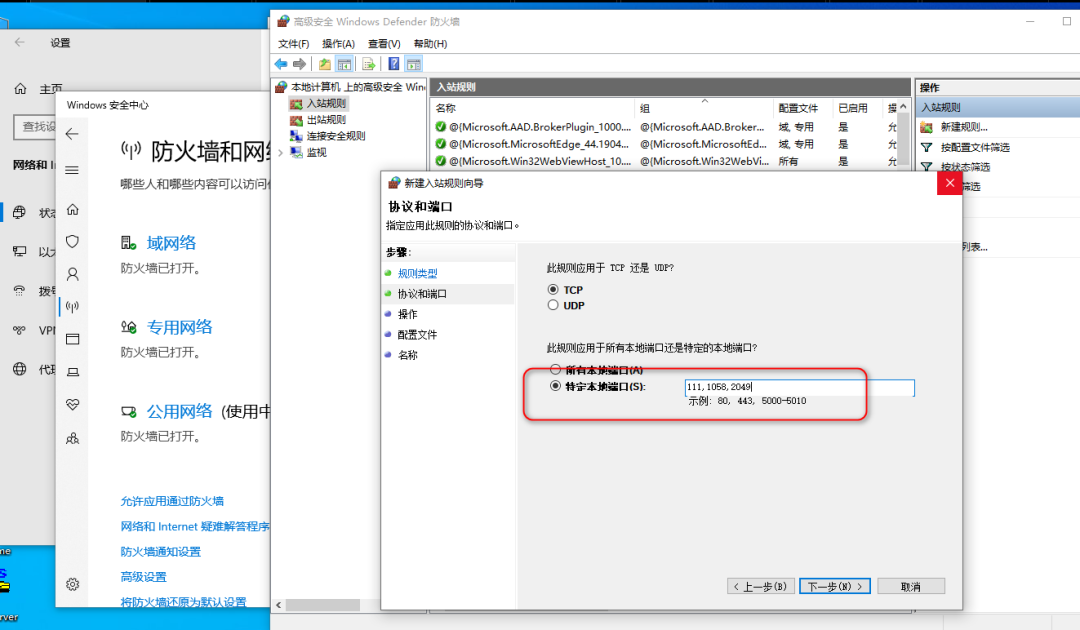Click the Up One Level folder toolbar icon
The height and width of the screenshot is (630, 1080).
[324, 64]
